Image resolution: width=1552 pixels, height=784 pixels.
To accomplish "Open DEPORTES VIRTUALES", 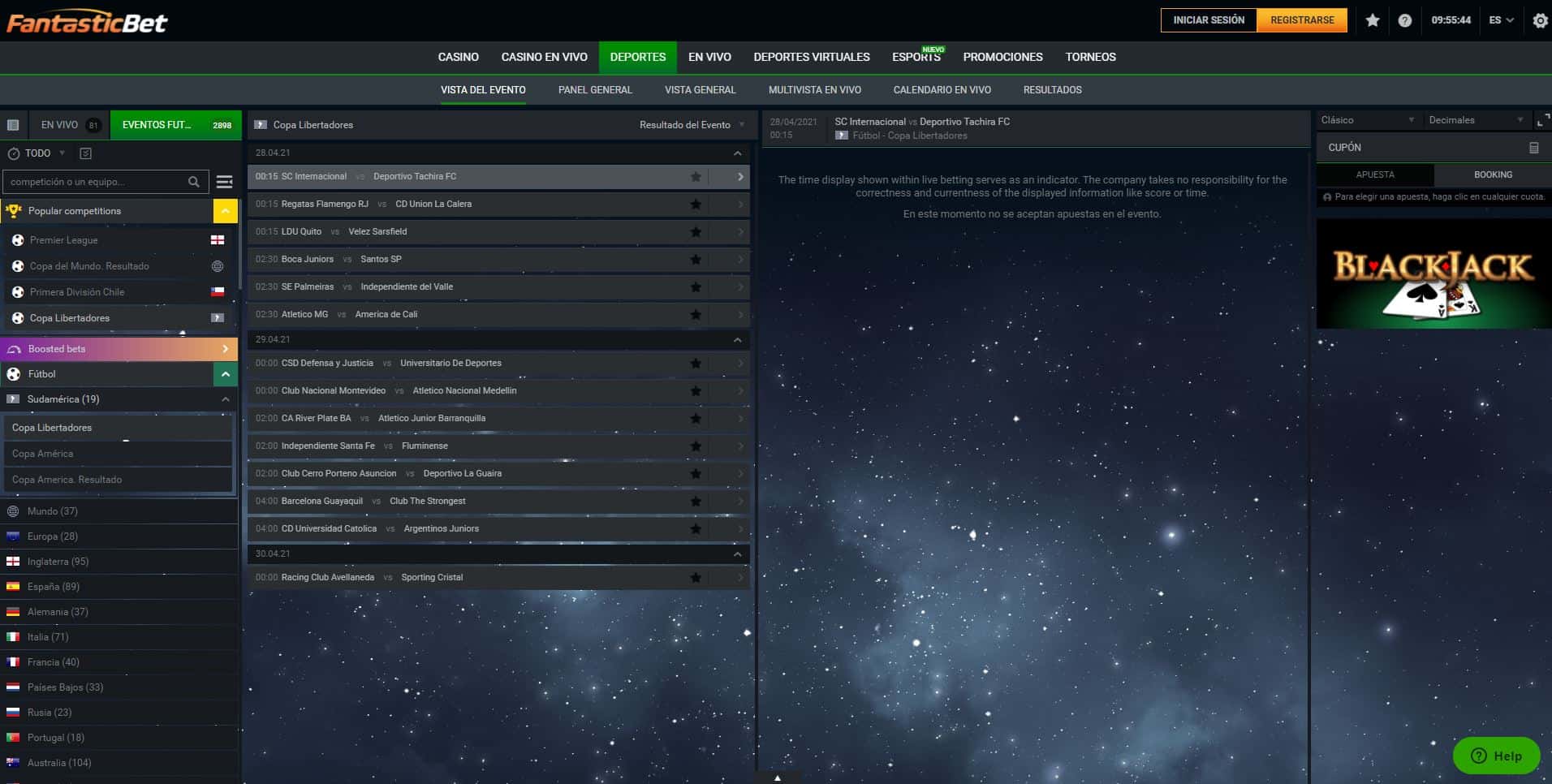I will pyautogui.click(x=811, y=57).
